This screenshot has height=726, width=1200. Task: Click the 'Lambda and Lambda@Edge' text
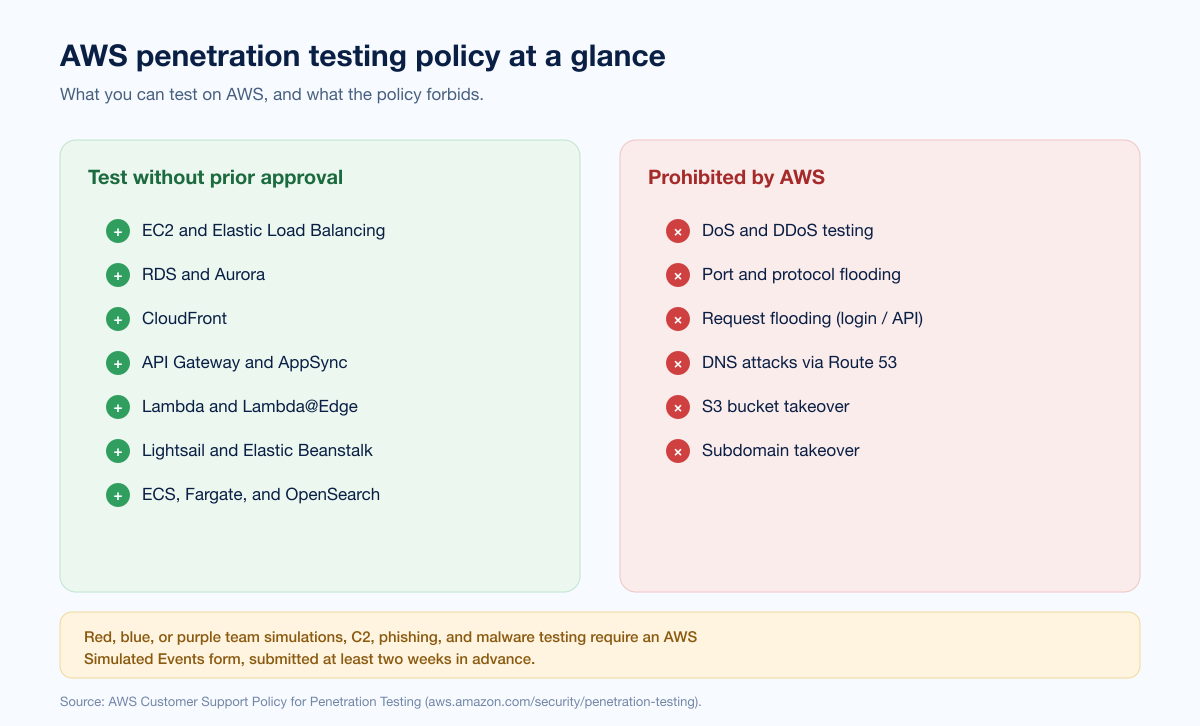(249, 406)
